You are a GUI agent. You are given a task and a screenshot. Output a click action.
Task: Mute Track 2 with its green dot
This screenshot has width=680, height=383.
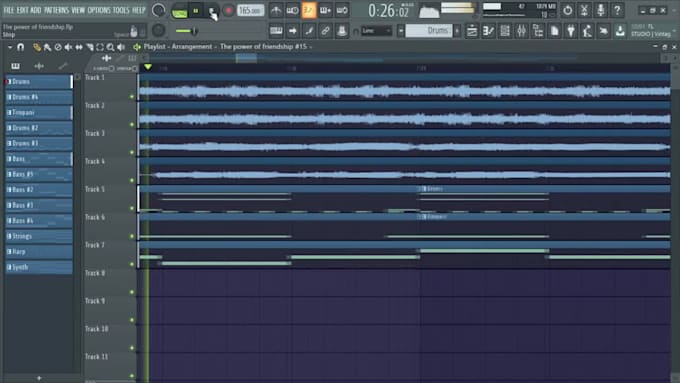(132, 124)
